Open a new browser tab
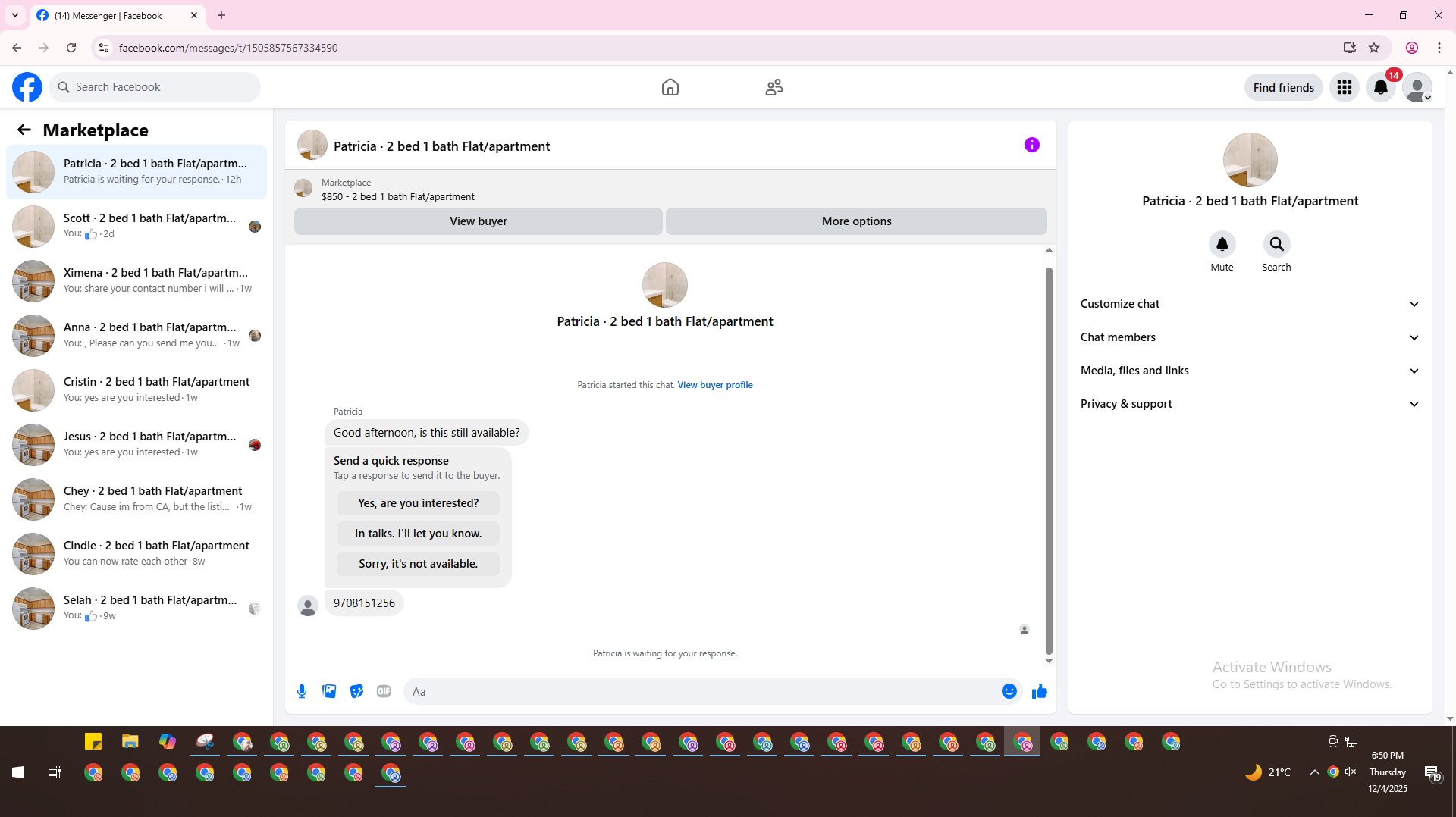Screen dimensions: 1456x817 pyautogui.click(x=221, y=15)
